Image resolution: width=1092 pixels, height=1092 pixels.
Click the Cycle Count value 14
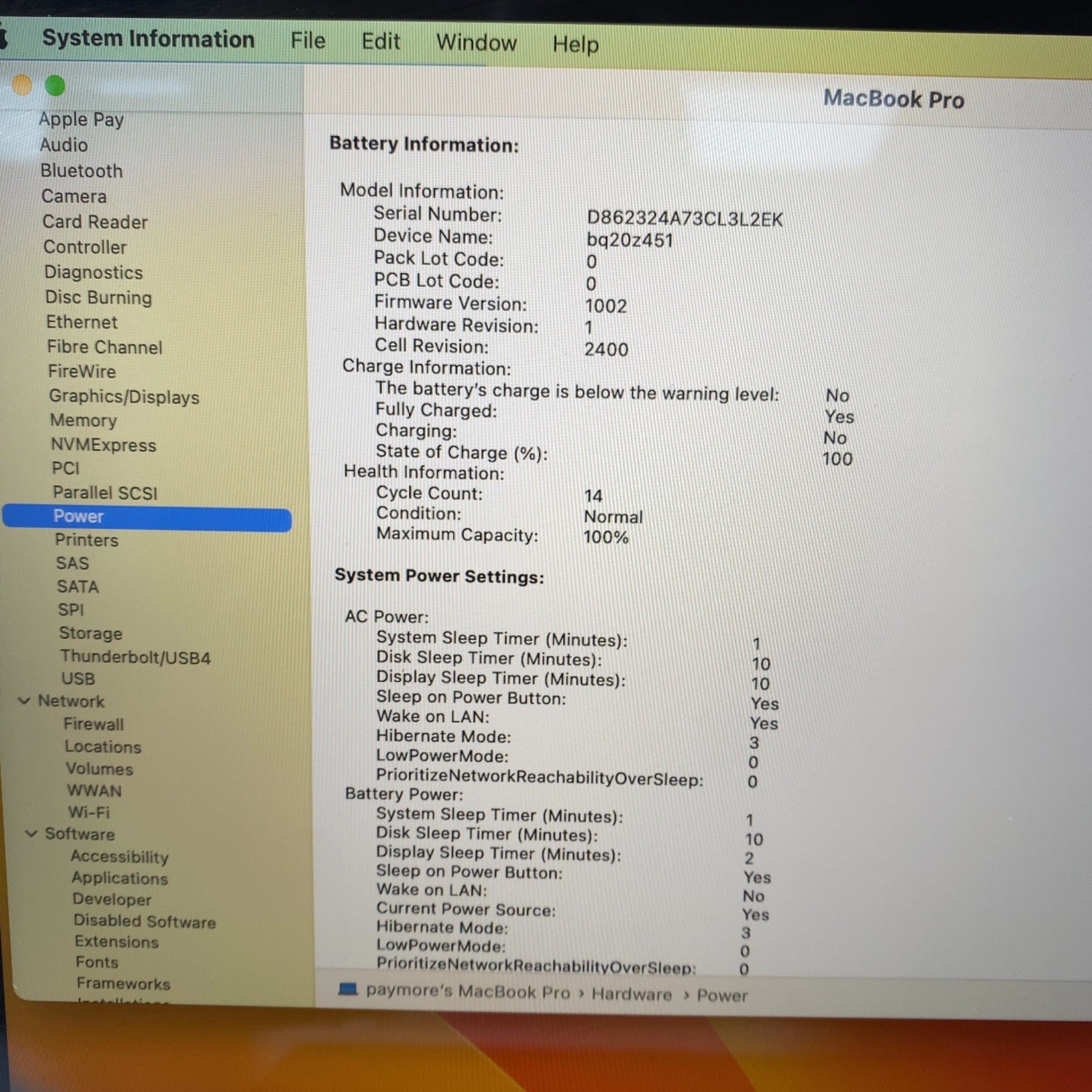tap(593, 496)
